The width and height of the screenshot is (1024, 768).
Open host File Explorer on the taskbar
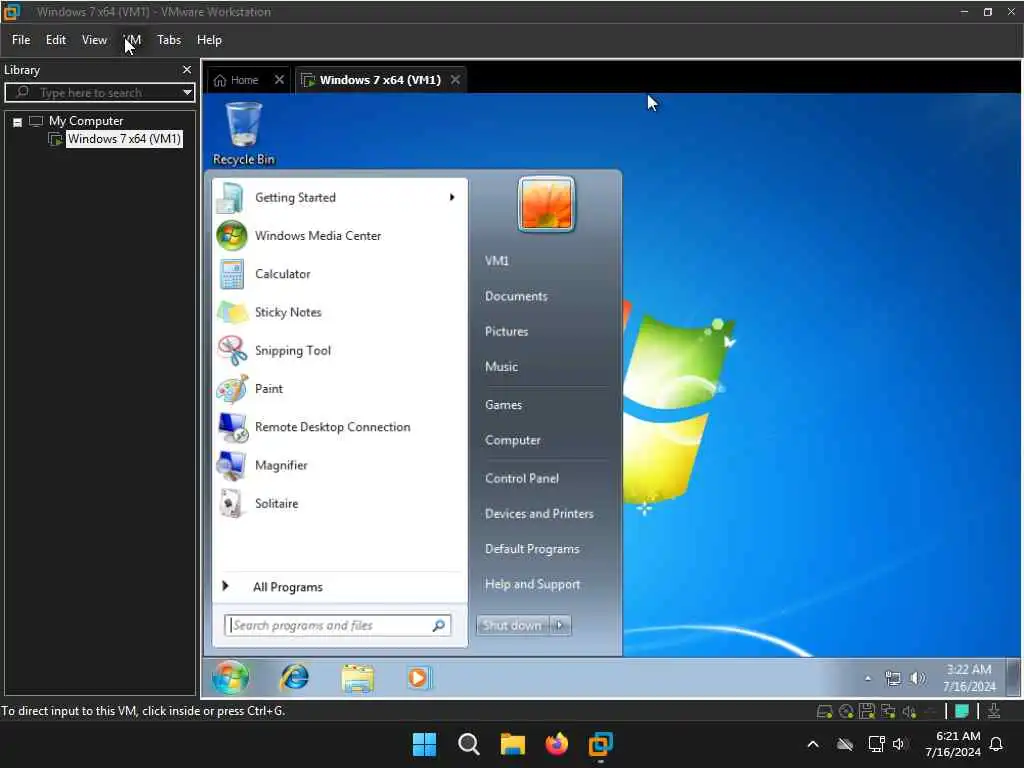tap(513, 744)
